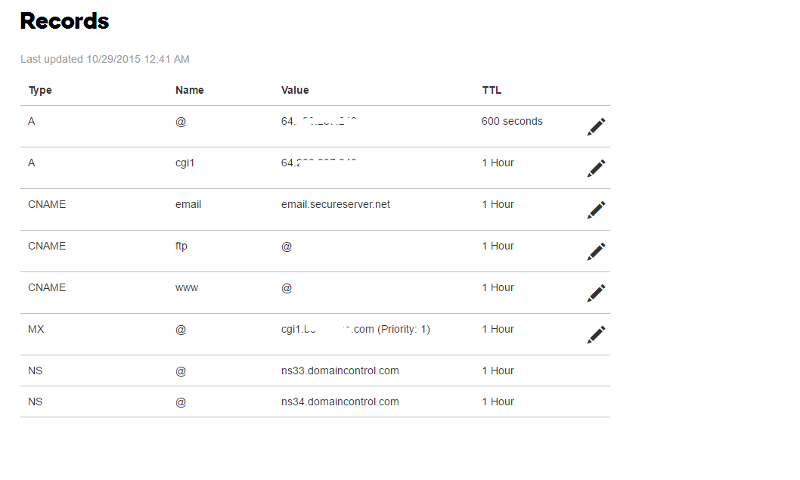Click the Type column header
Viewport: 800px width, 480px height.
(40, 90)
